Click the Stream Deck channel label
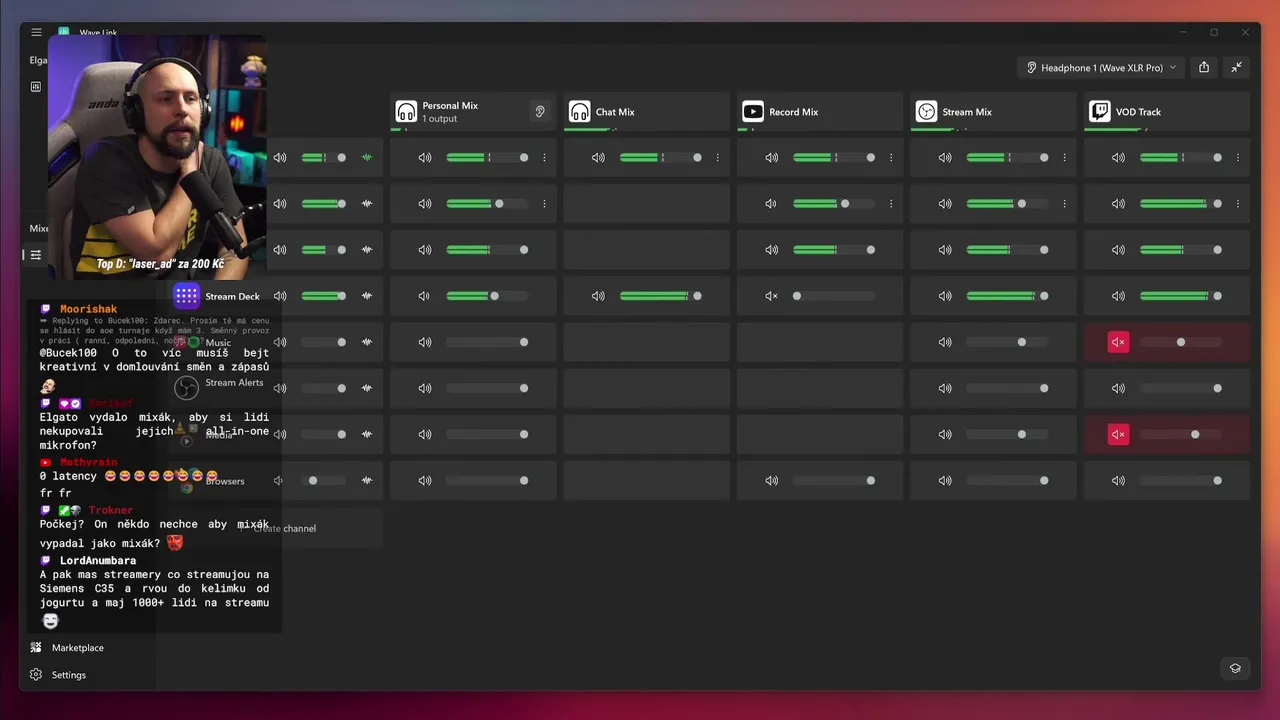Image resolution: width=1280 pixels, height=720 pixels. (232, 296)
